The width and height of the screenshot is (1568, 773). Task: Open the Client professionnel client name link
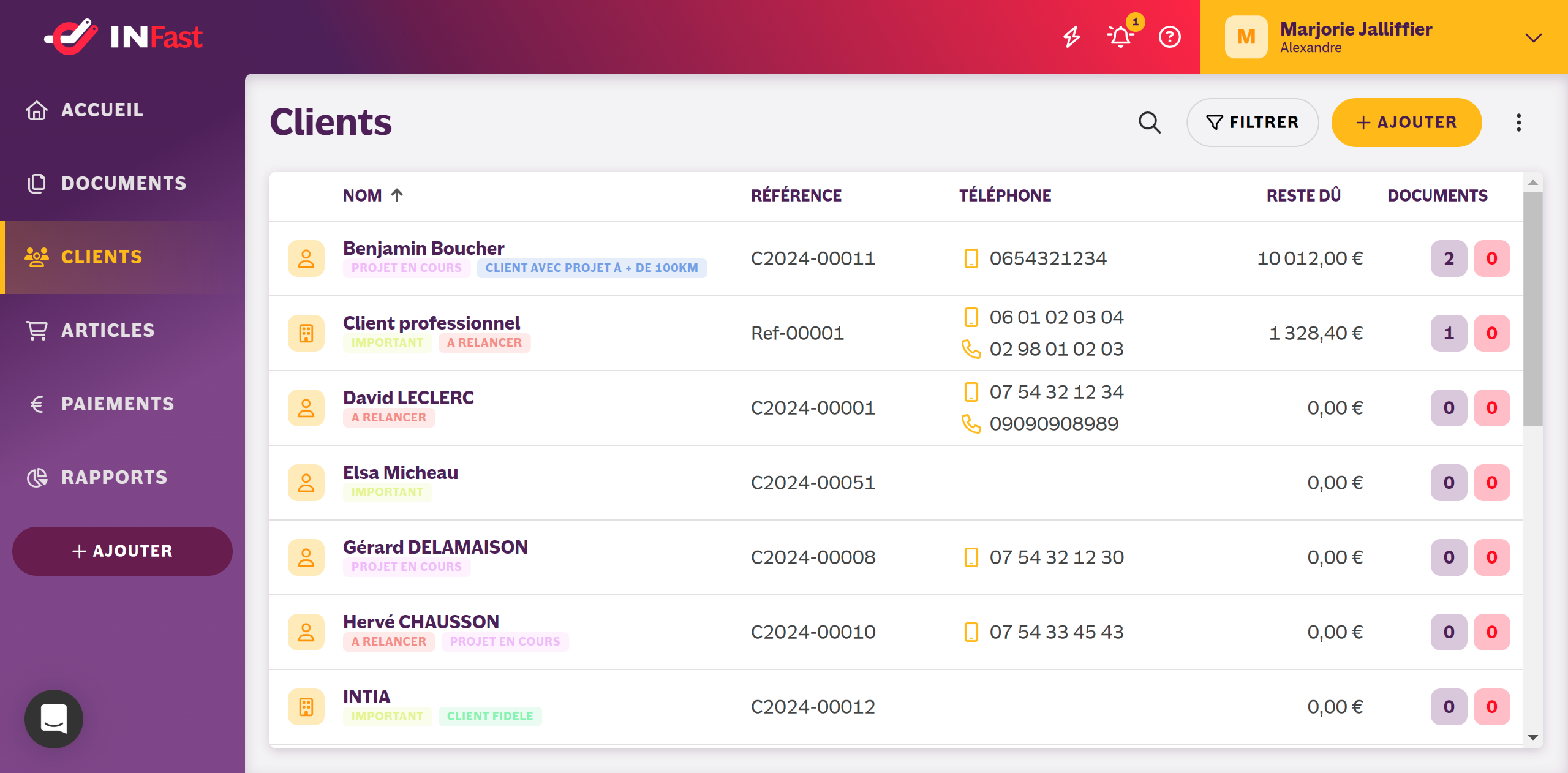point(431,323)
